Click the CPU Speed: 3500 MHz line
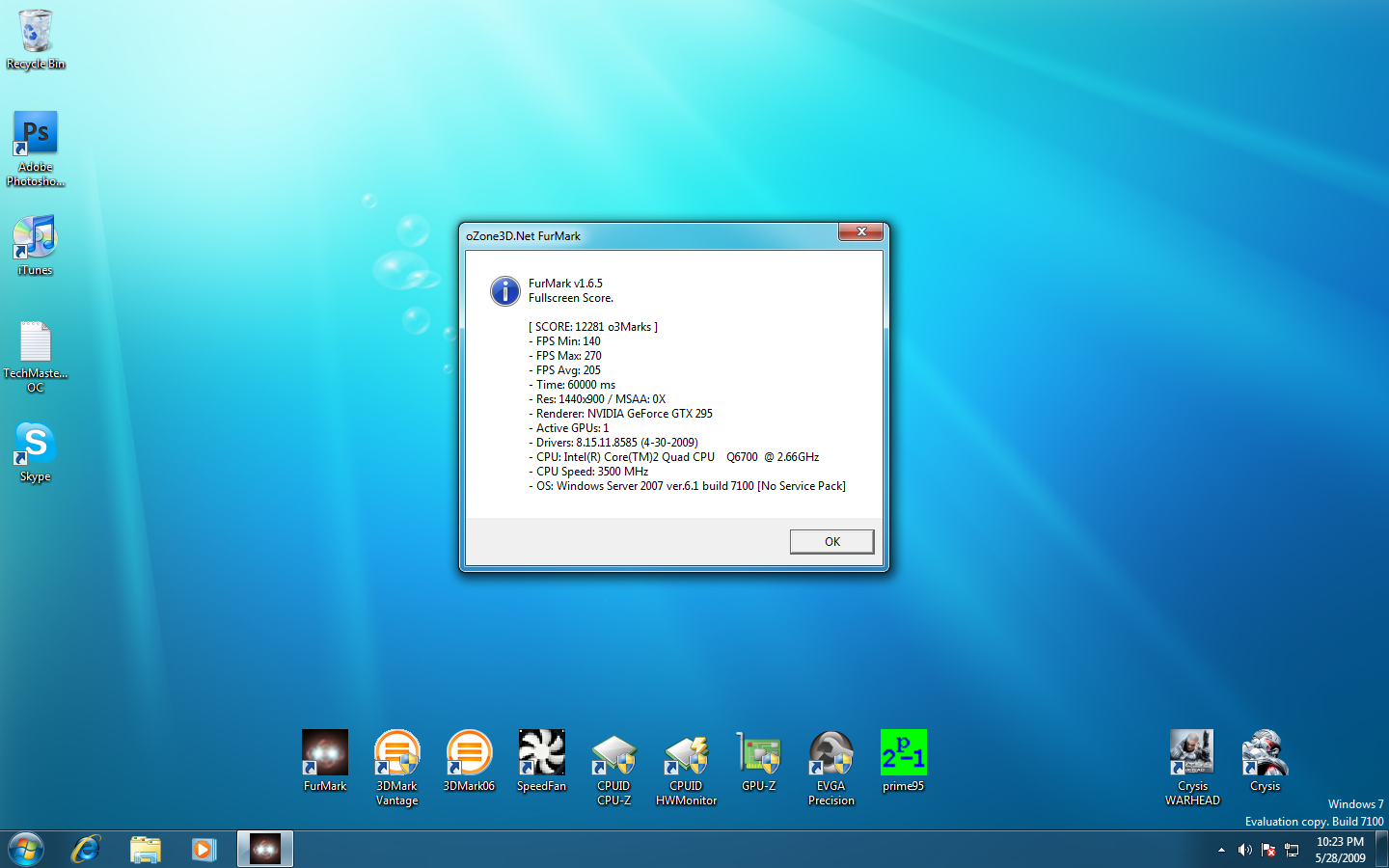1389x868 pixels. point(588,472)
